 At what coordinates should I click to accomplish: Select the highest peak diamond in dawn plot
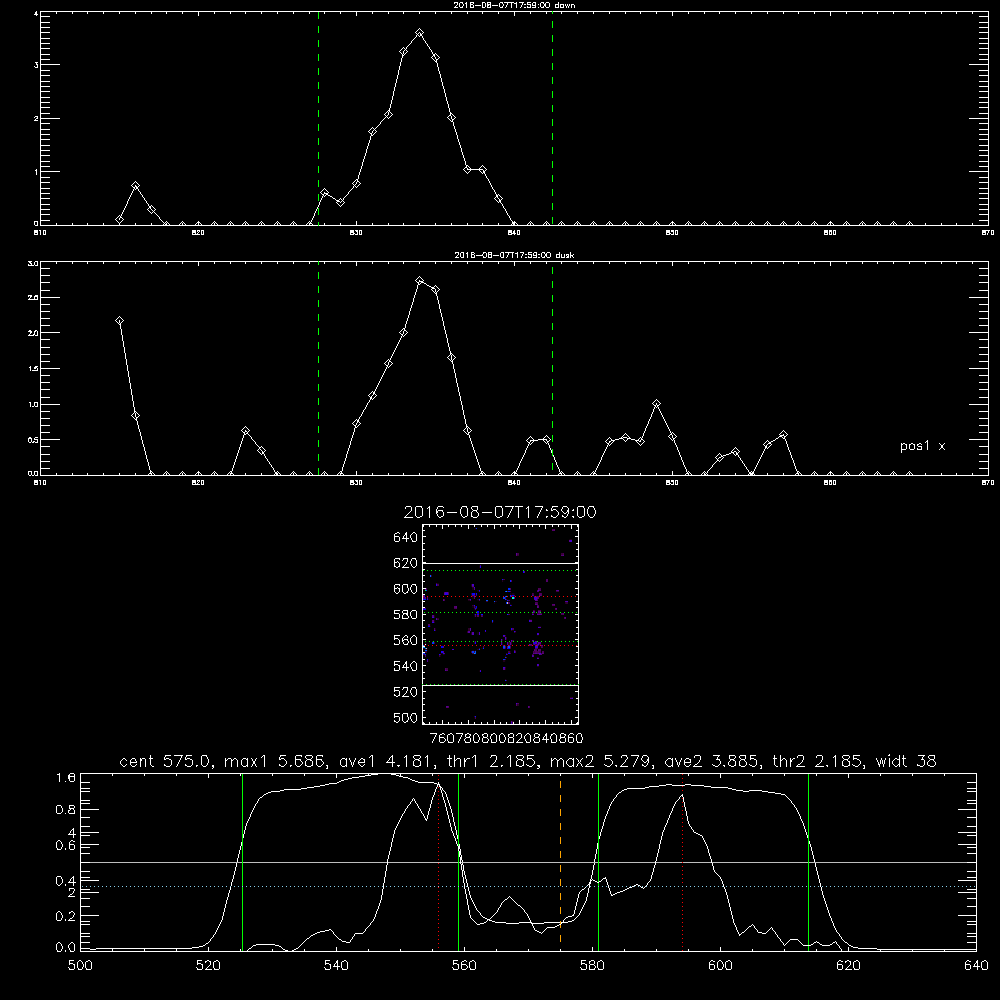tap(419, 33)
